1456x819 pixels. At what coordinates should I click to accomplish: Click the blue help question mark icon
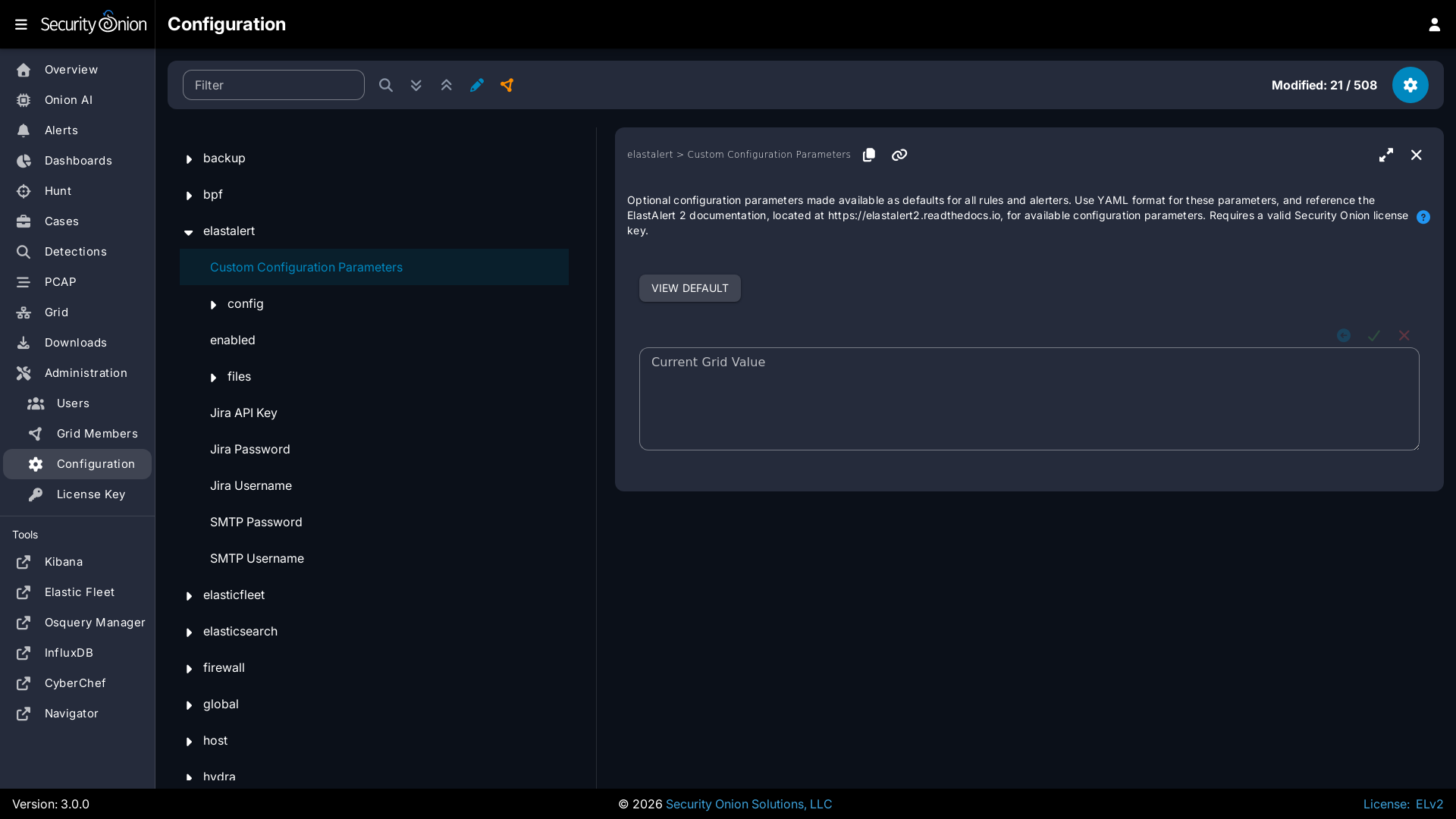1423,217
